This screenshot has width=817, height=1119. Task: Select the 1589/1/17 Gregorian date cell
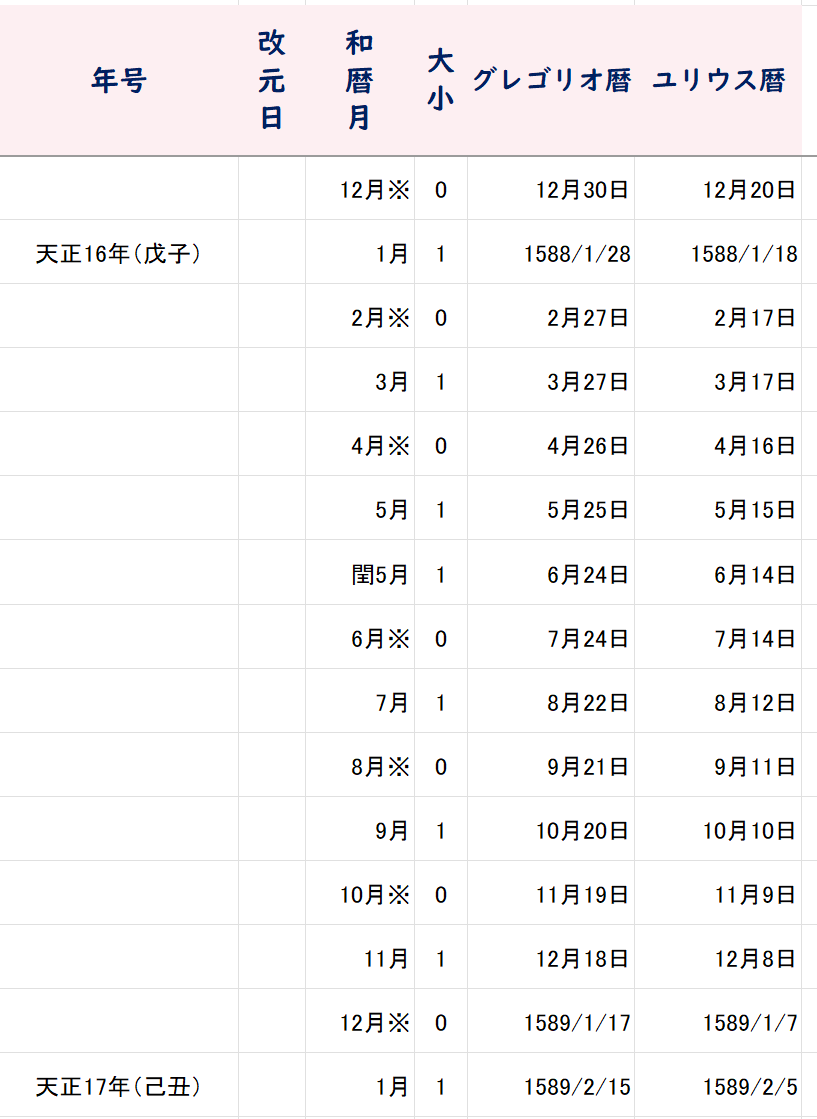coord(551,1021)
